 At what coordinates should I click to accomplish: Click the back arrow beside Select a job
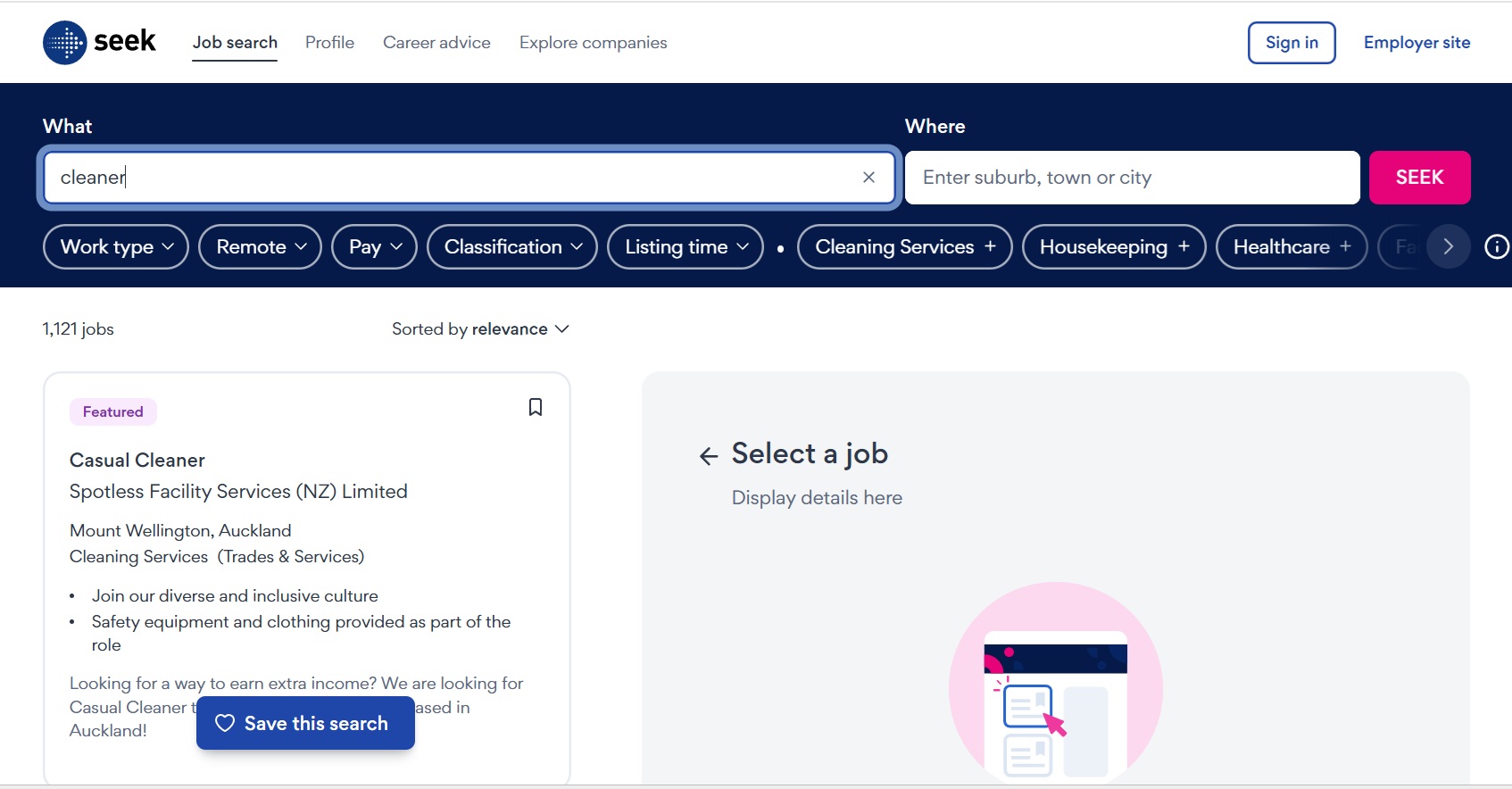tap(709, 456)
